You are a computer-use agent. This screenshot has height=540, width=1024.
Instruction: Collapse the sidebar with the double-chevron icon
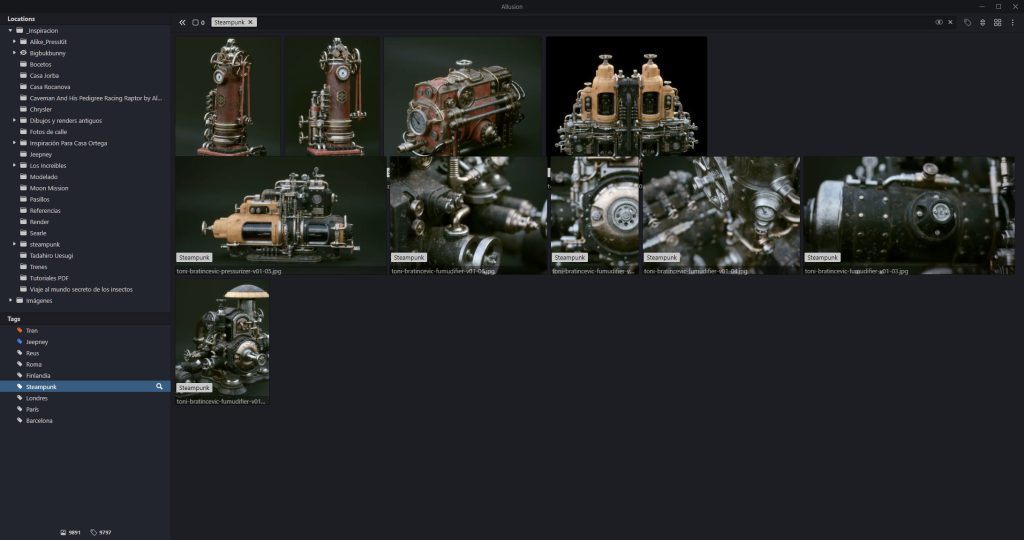click(x=182, y=22)
